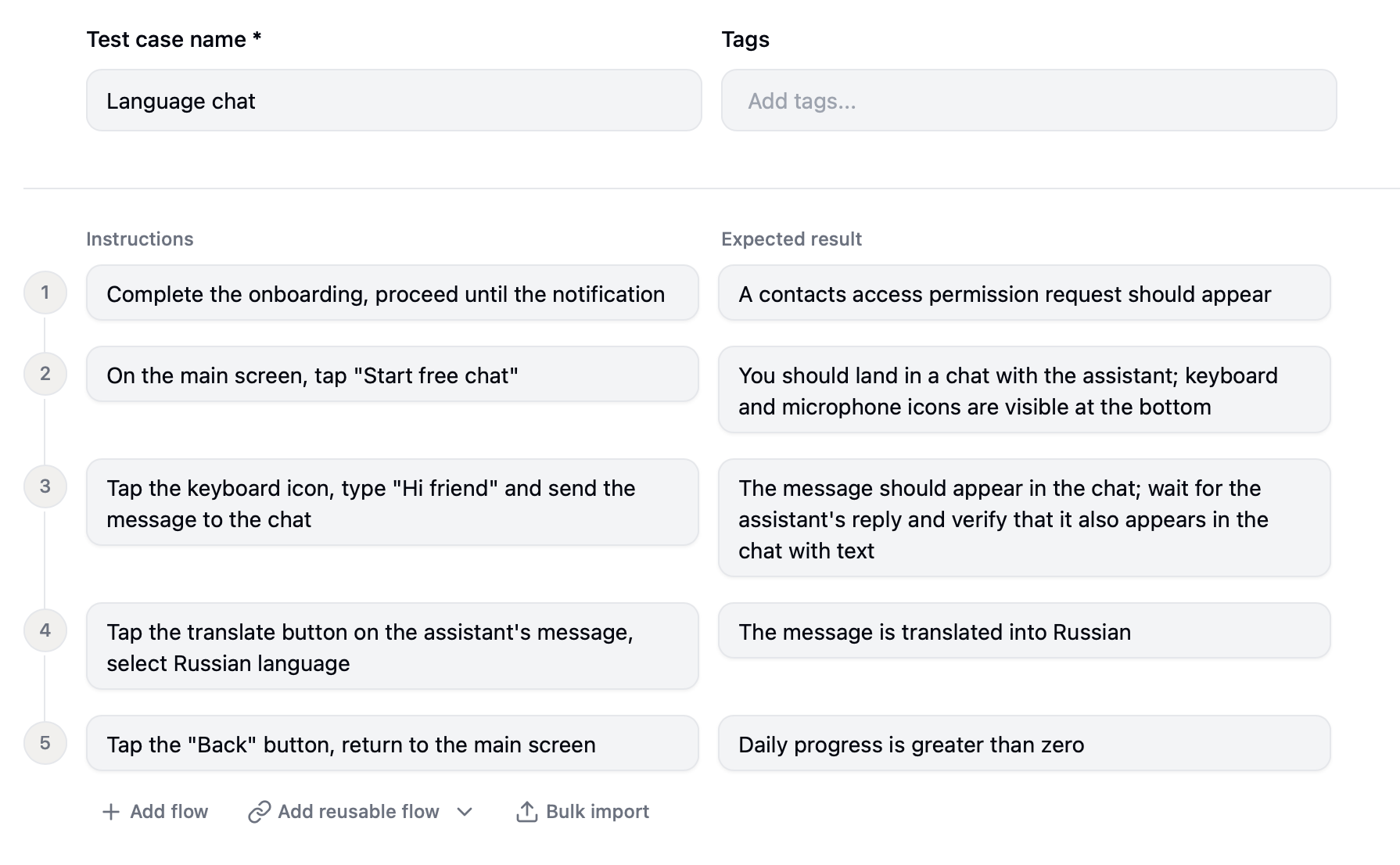Edit the Test case name field 'Language chat'
The image size is (1400, 865).
394,100
